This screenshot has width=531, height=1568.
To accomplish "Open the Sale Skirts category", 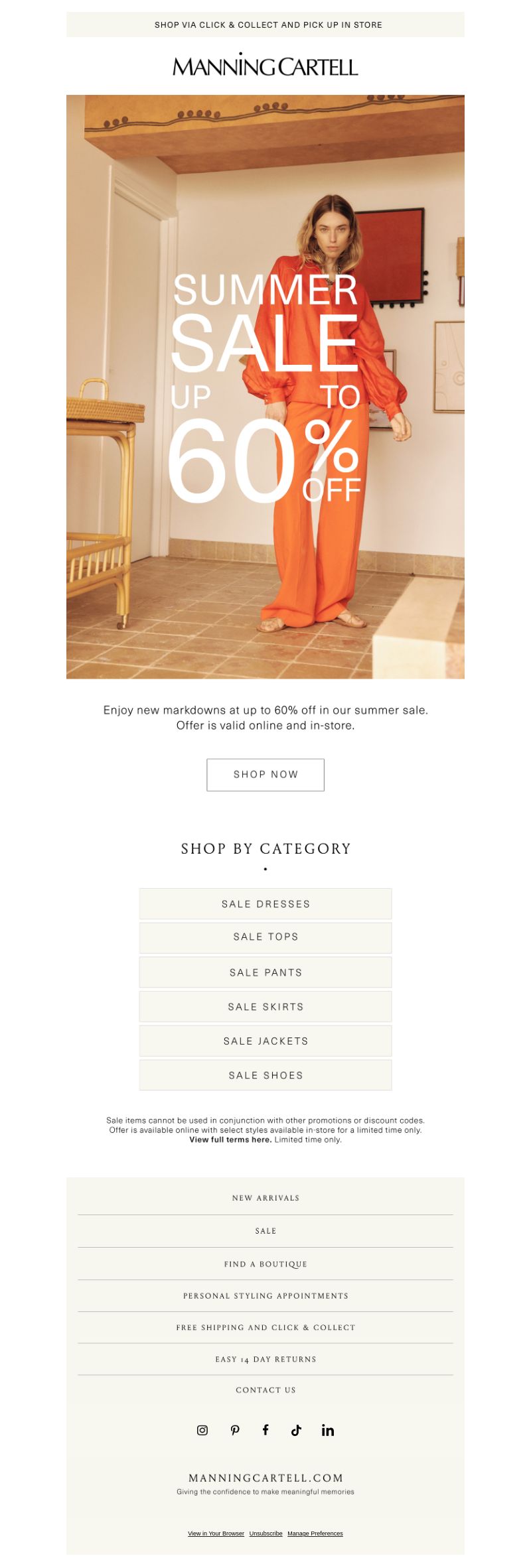I will [x=265, y=1006].
